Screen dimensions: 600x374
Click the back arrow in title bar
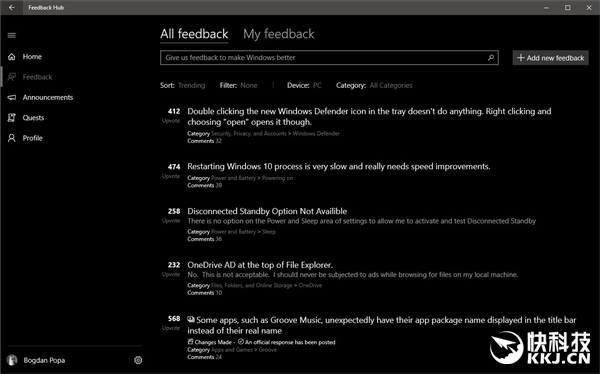12,8
